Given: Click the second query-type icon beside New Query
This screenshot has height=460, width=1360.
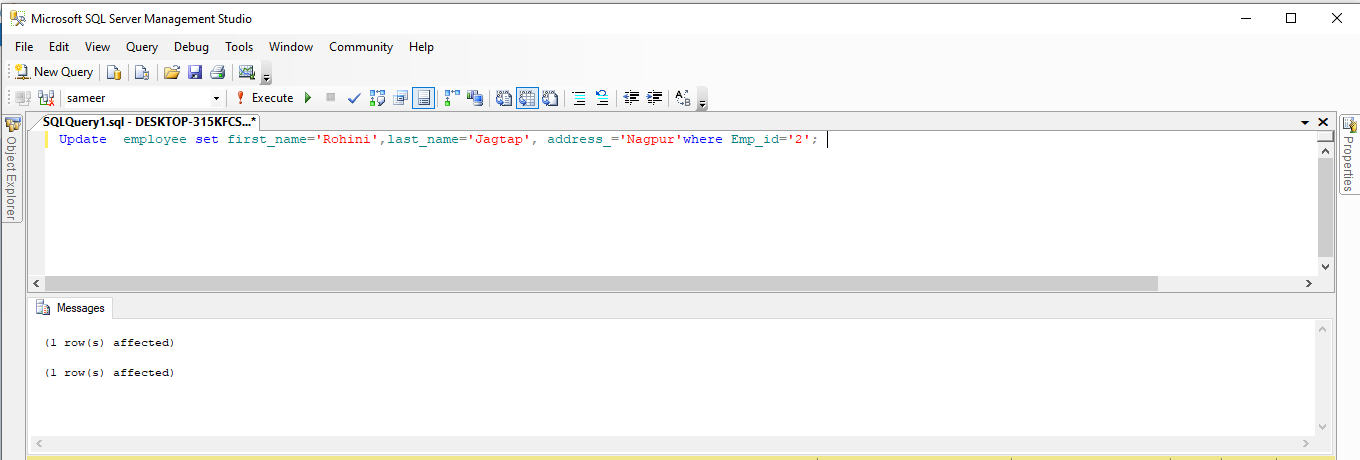Looking at the screenshot, I should 142,72.
